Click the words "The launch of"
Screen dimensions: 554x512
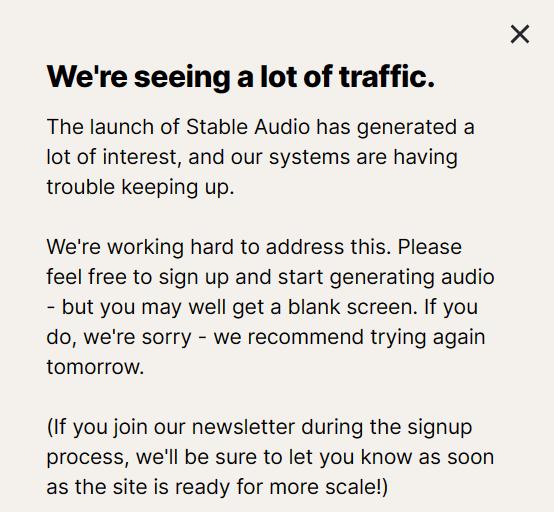[113, 127]
